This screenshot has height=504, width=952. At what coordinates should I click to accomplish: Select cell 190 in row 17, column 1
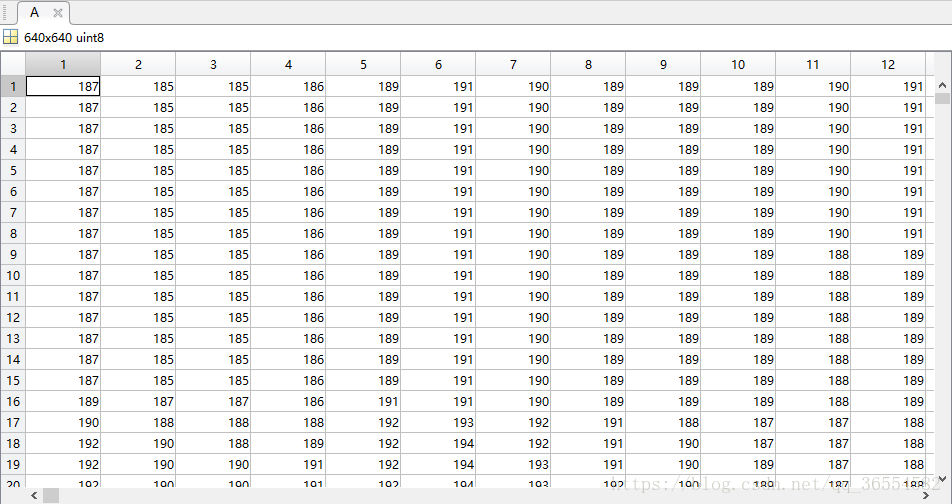(x=63, y=422)
